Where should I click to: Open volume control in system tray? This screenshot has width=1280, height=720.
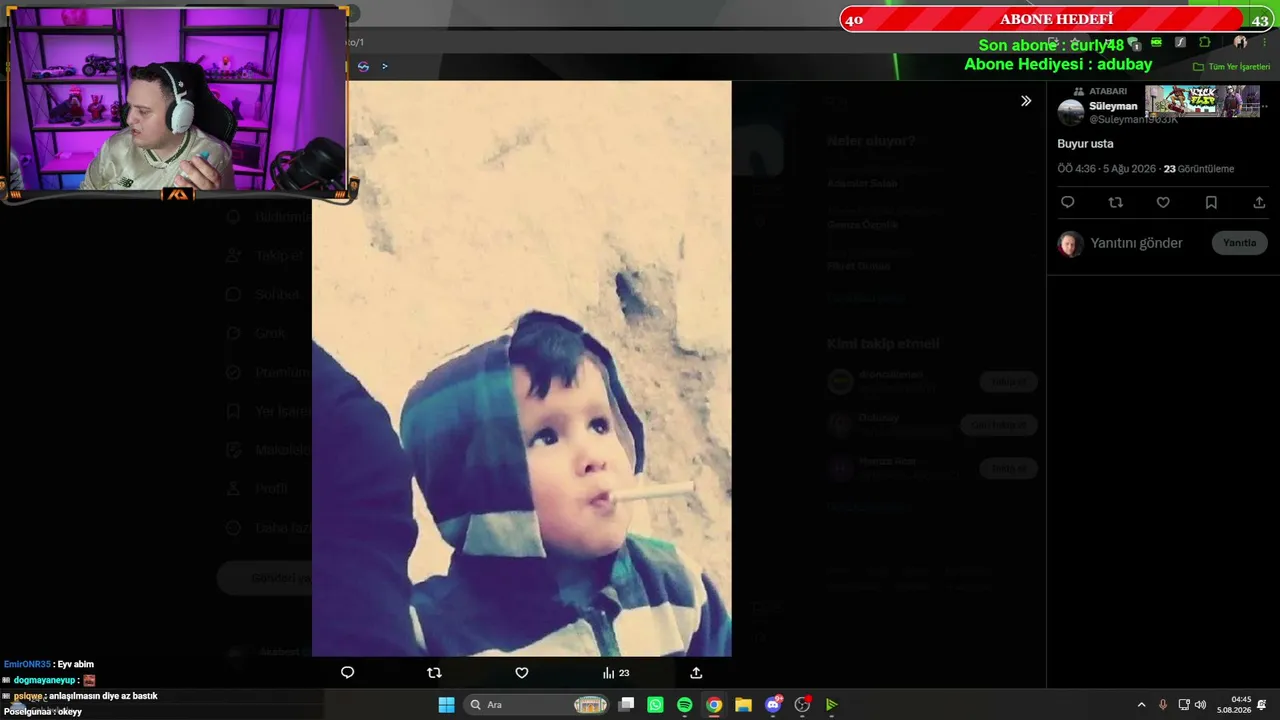coord(1200,705)
